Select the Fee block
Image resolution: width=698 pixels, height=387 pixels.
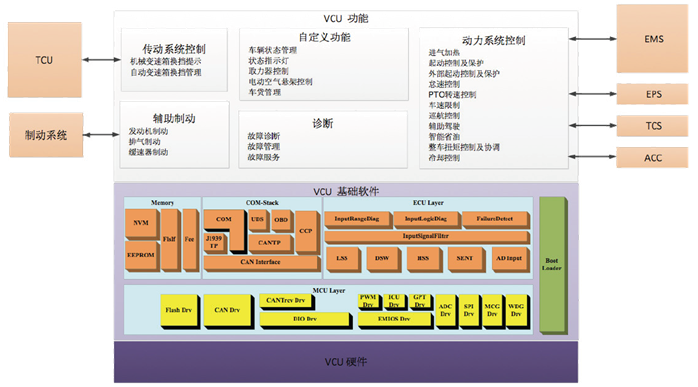pyautogui.click(x=190, y=240)
